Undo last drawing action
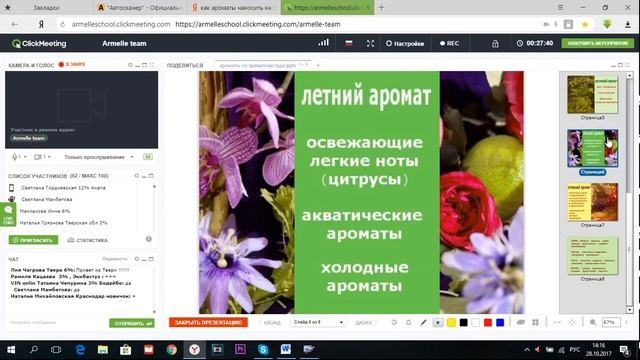The height and width of the screenshot is (360, 640). [x=394, y=322]
